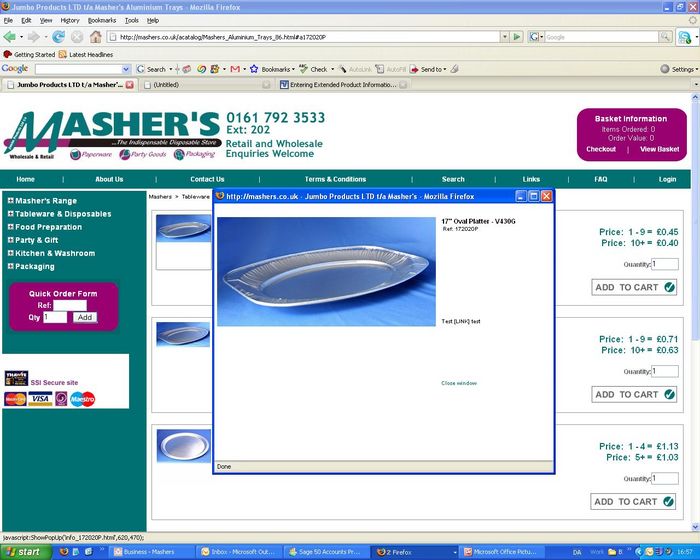This screenshot has width=700, height=560.
Task: Expand the Kitchen & Washroom category
Action: pyautogui.click(x=10, y=253)
